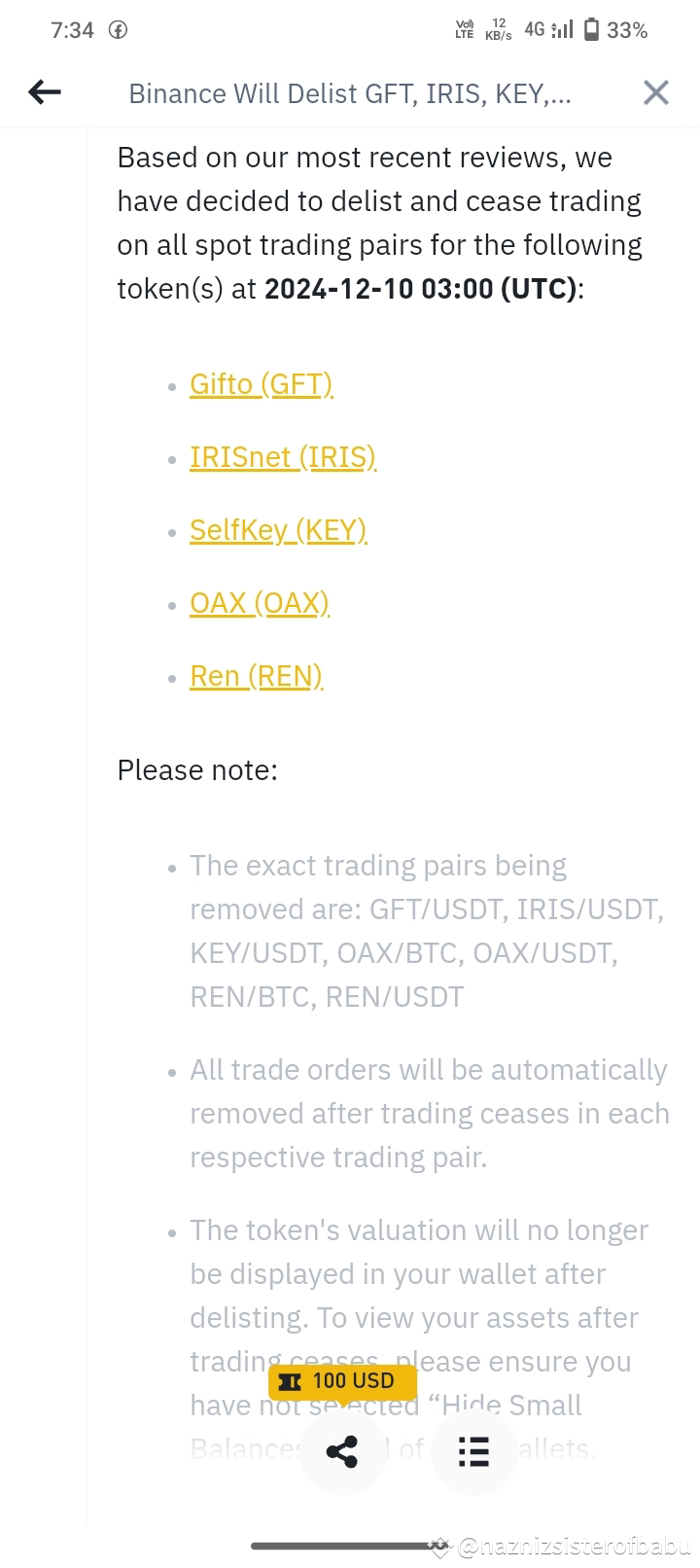This screenshot has width=700, height=1568.
Task: Tap the LTE data speed indicator
Action: pyautogui.click(x=465, y=30)
